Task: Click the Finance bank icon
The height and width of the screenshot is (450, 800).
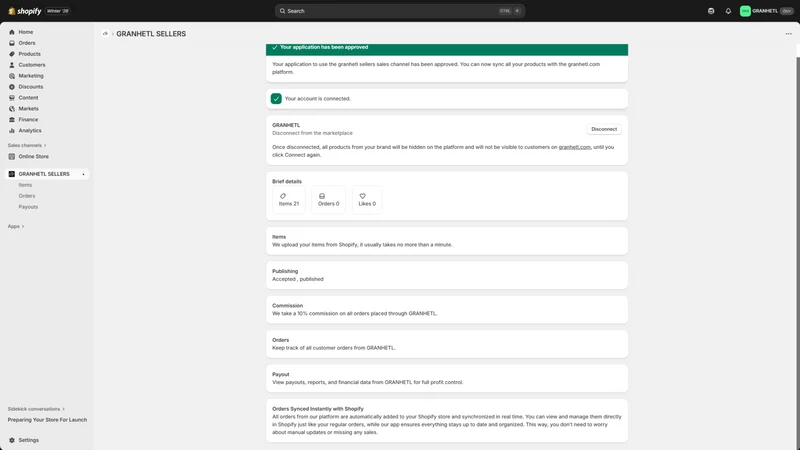Action: (12, 119)
